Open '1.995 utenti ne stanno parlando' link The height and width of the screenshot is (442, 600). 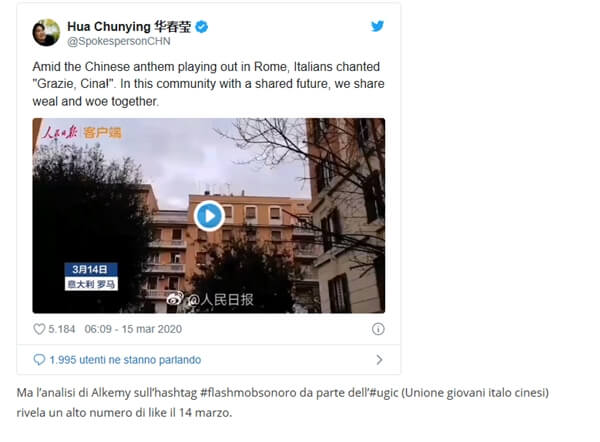point(125,360)
